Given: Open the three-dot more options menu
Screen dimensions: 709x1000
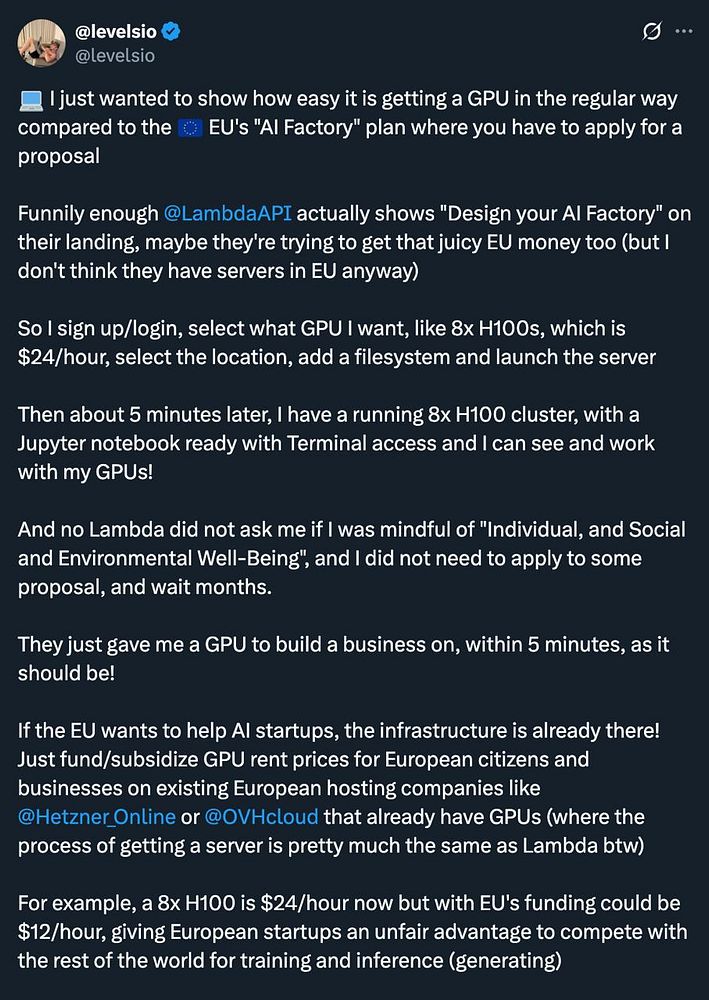Looking at the screenshot, I should [683, 31].
